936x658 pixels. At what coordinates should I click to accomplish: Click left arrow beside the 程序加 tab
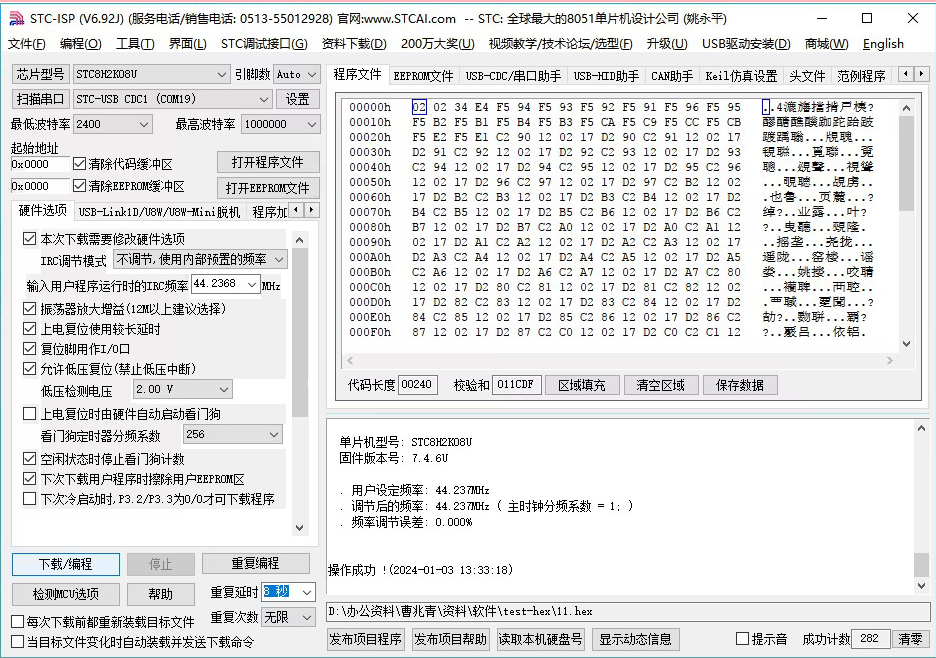pos(297,210)
